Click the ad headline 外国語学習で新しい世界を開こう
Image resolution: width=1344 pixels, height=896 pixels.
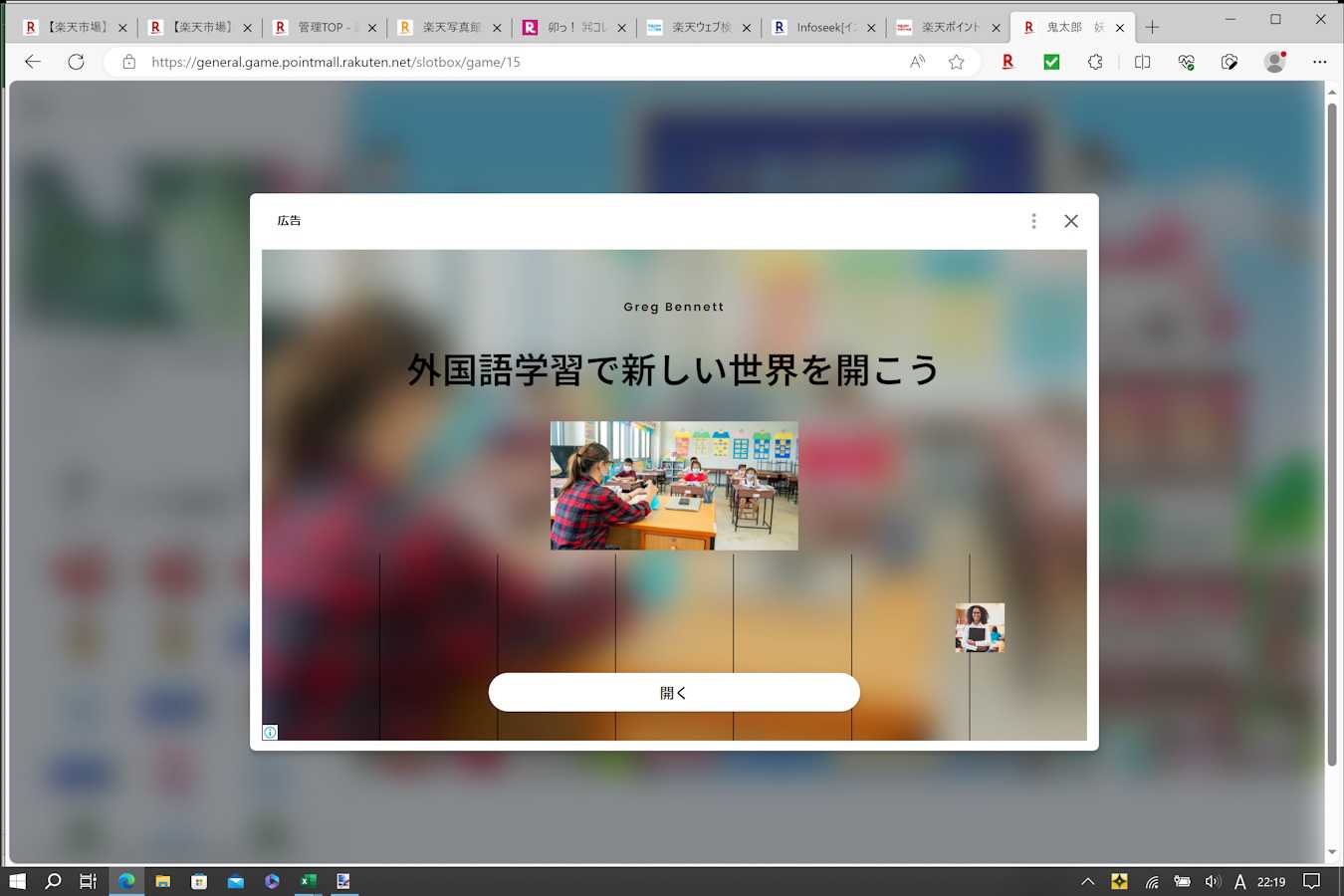(673, 370)
